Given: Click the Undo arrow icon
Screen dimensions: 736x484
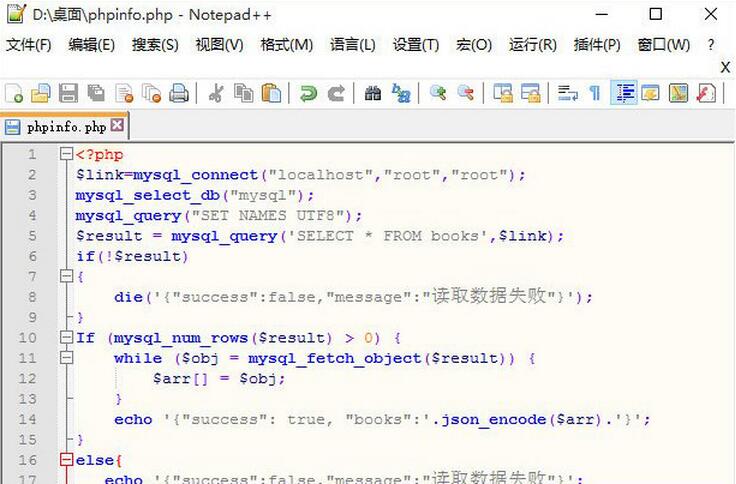Looking at the screenshot, I should pos(309,93).
